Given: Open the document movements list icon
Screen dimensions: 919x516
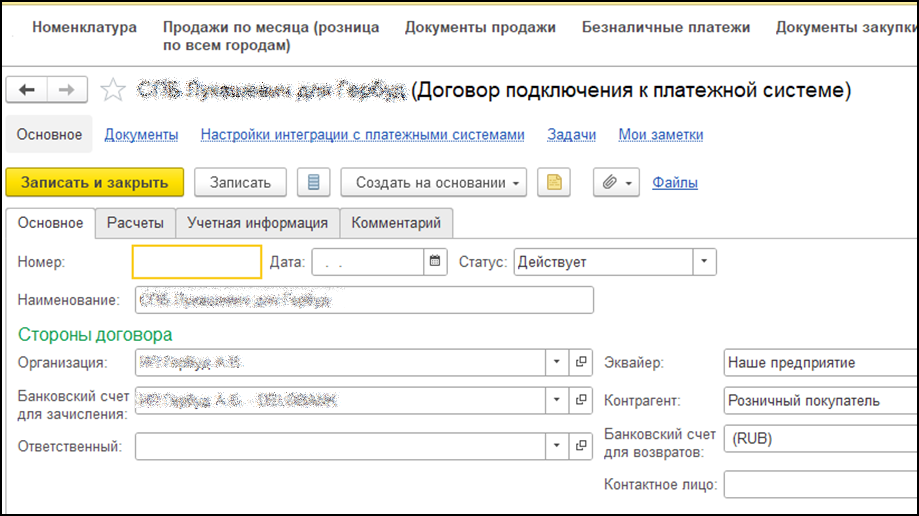Looking at the screenshot, I should coord(314,182).
